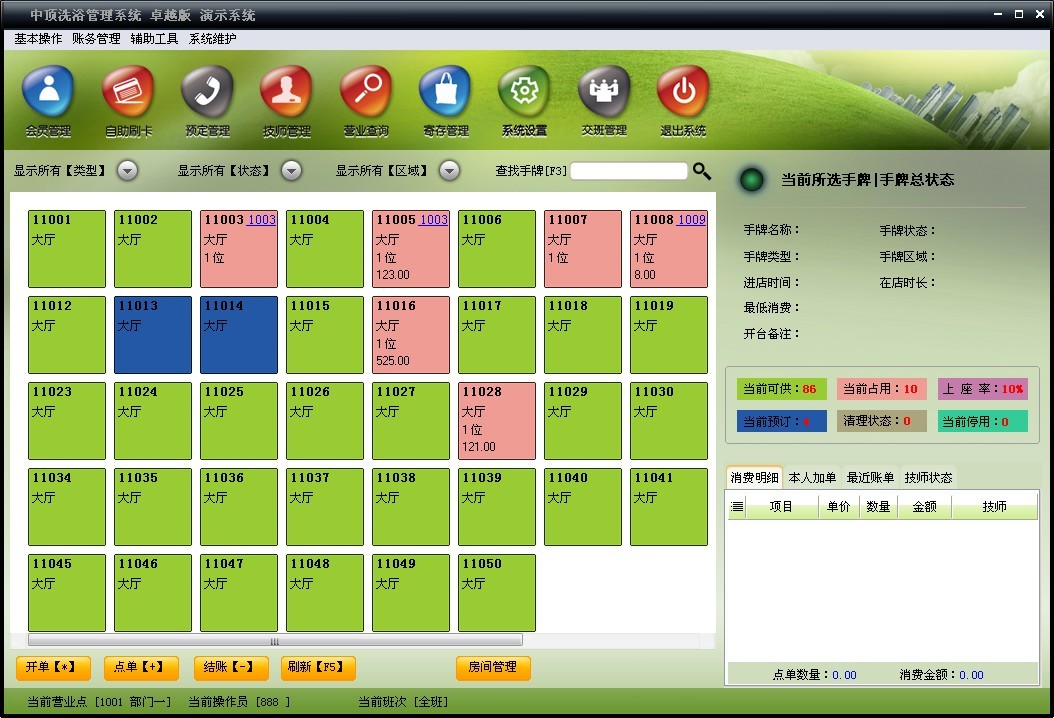Select free card 11041

point(669,507)
